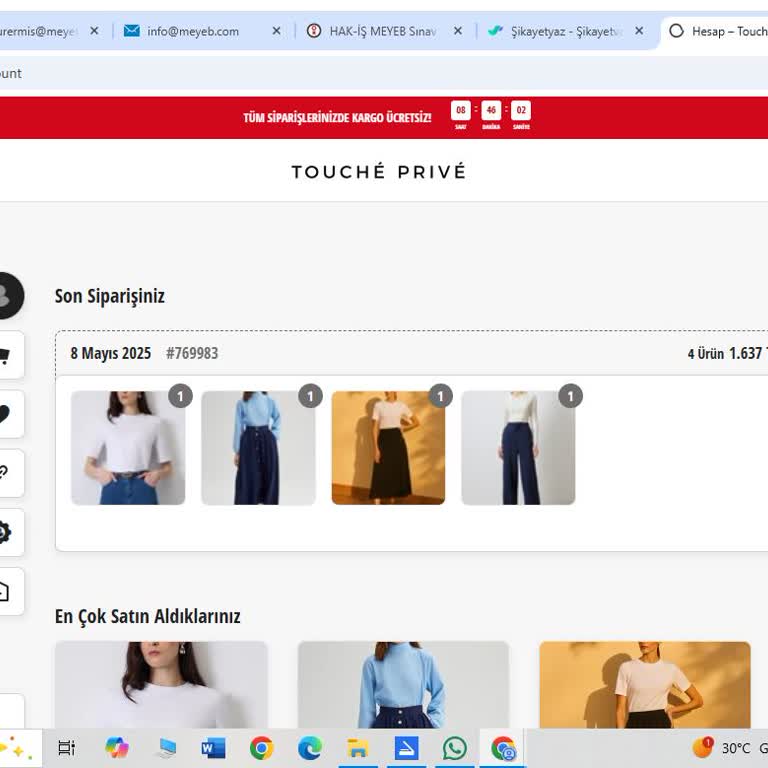Viewport: 768px width, 768px height.
Task: Switch to the Şikayetyaz tab
Action: click(565, 31)
